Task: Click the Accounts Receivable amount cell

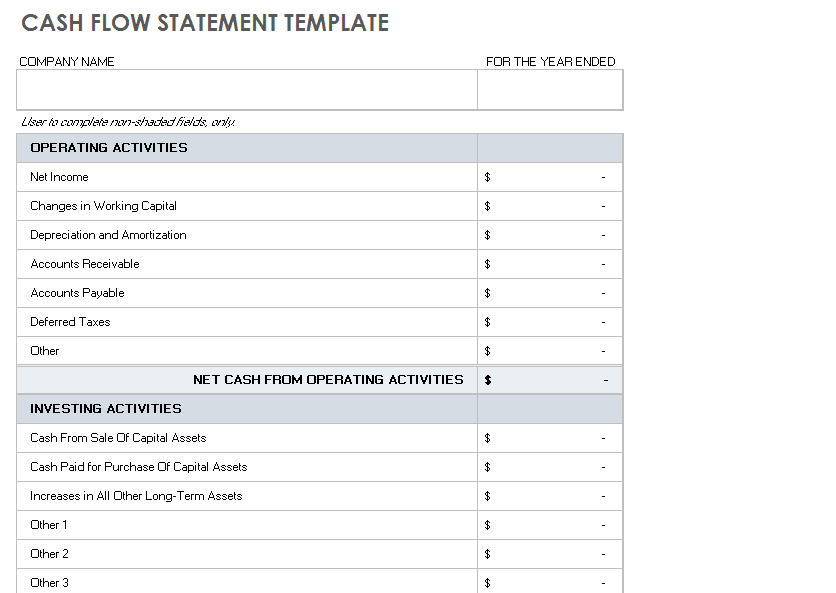Action: pyautogui.click(x=550, y=264)
